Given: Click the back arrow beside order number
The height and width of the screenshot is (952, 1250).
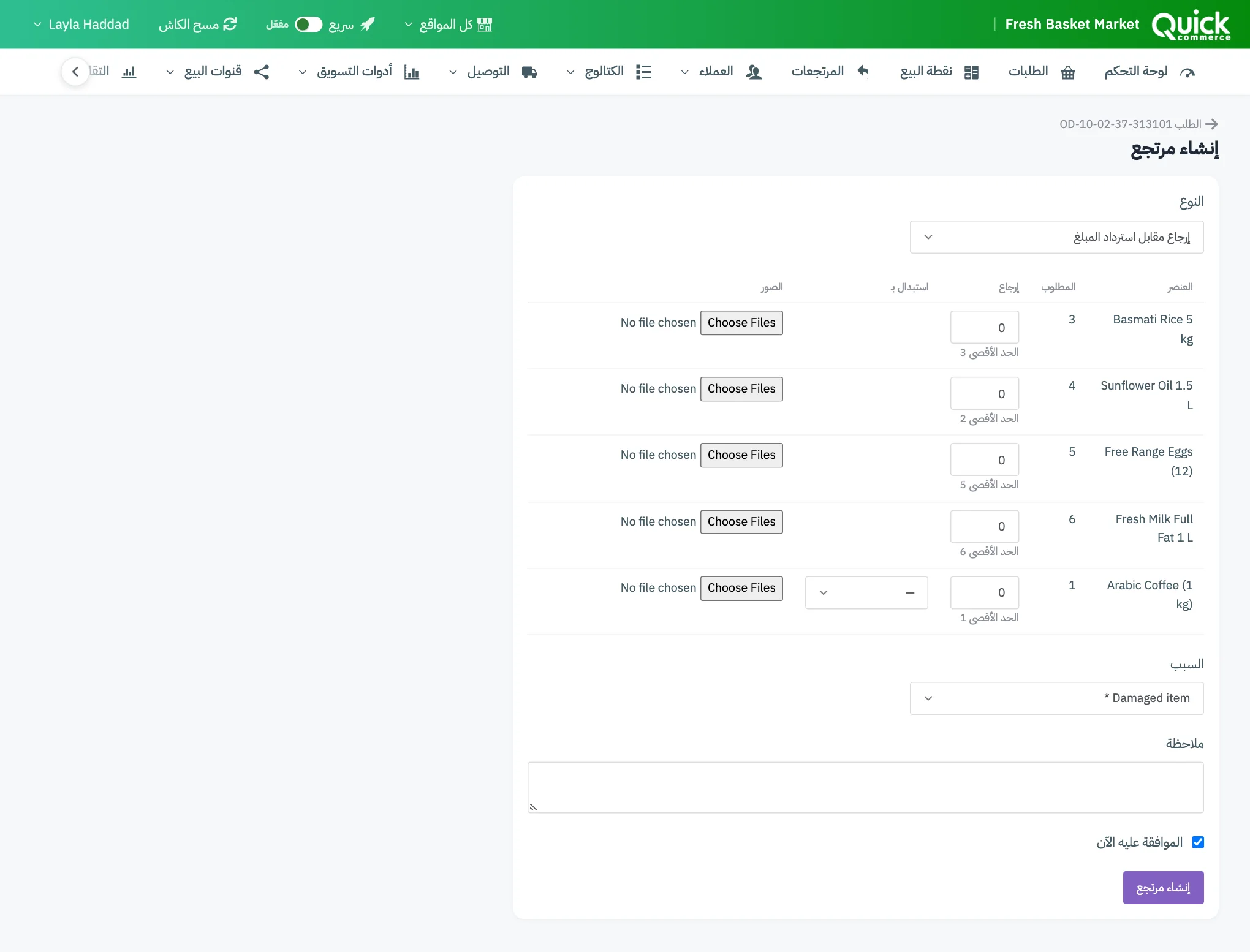Looking at the screenshot, I should 1211,124.
